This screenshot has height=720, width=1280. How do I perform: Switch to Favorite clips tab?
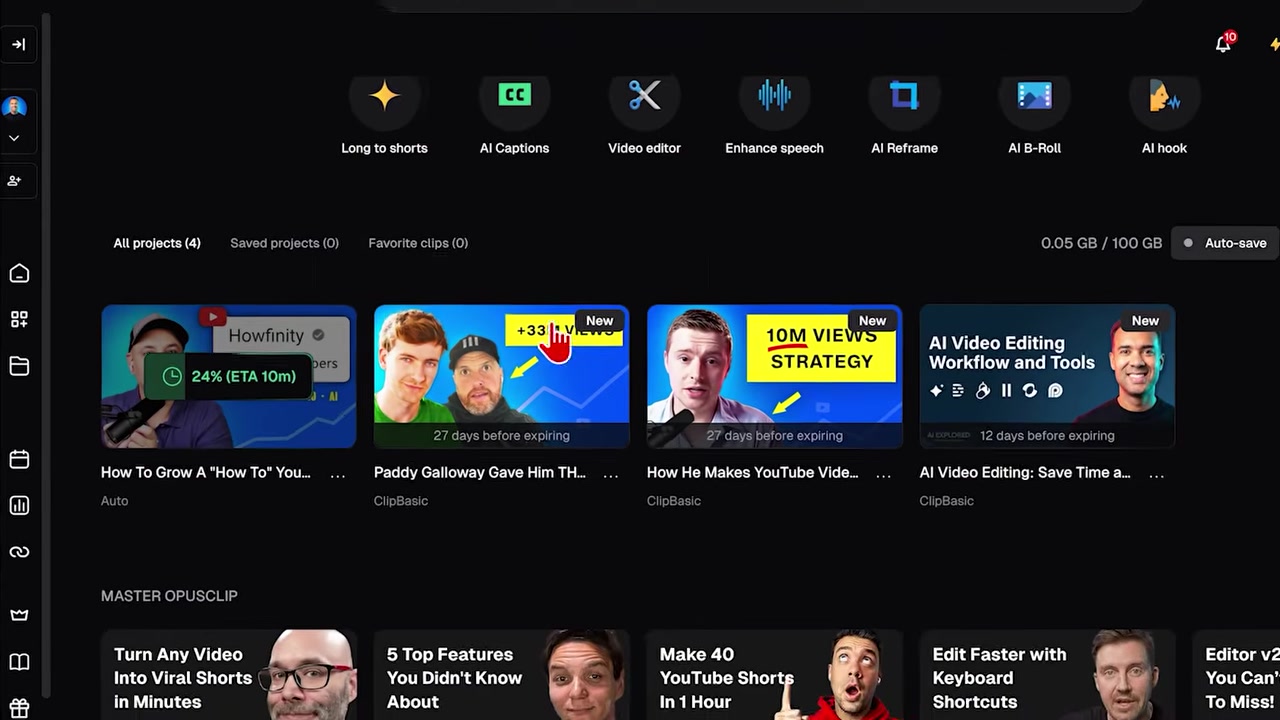418,243
